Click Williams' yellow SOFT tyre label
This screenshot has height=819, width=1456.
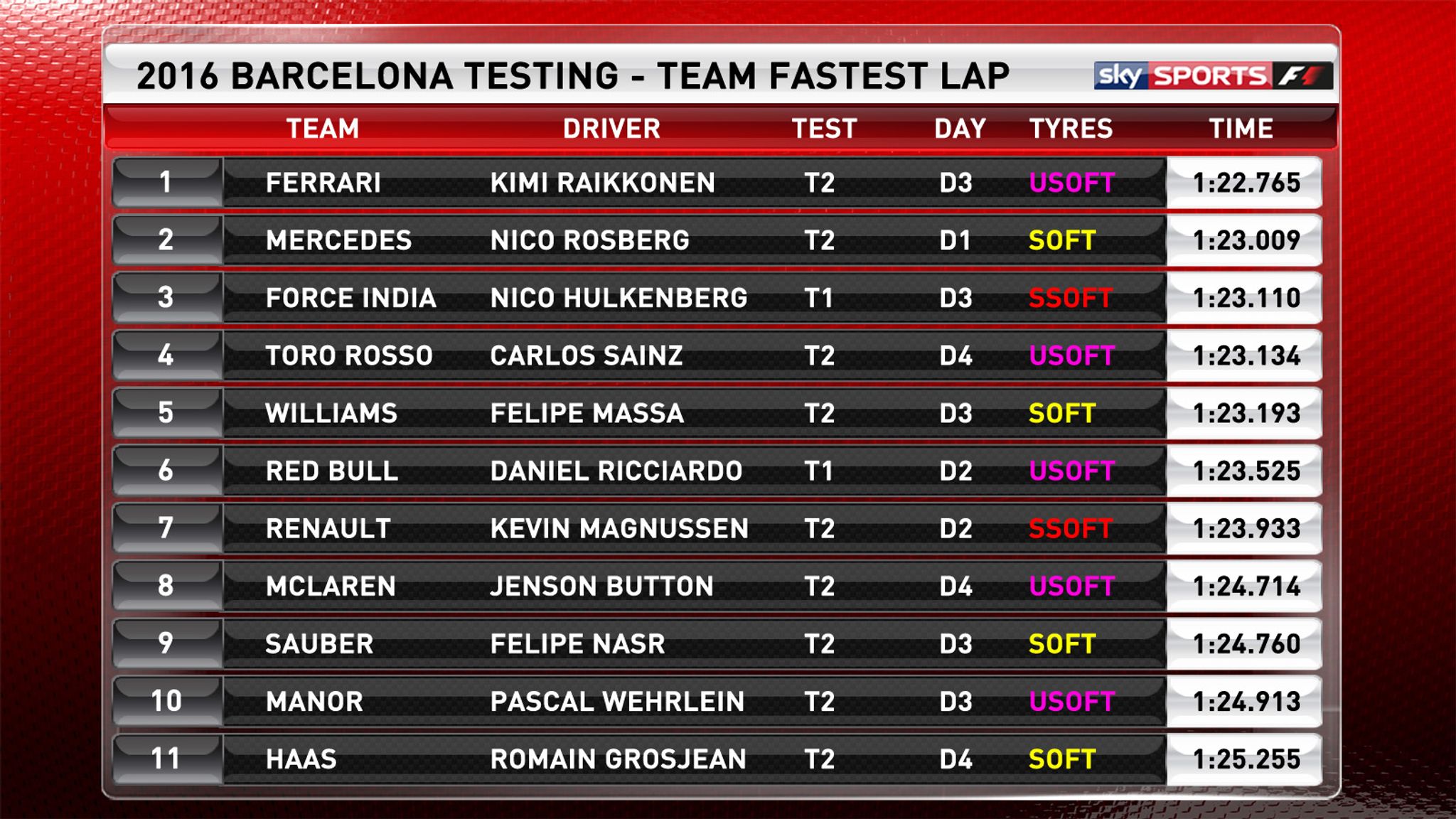tap(1062, 413)
